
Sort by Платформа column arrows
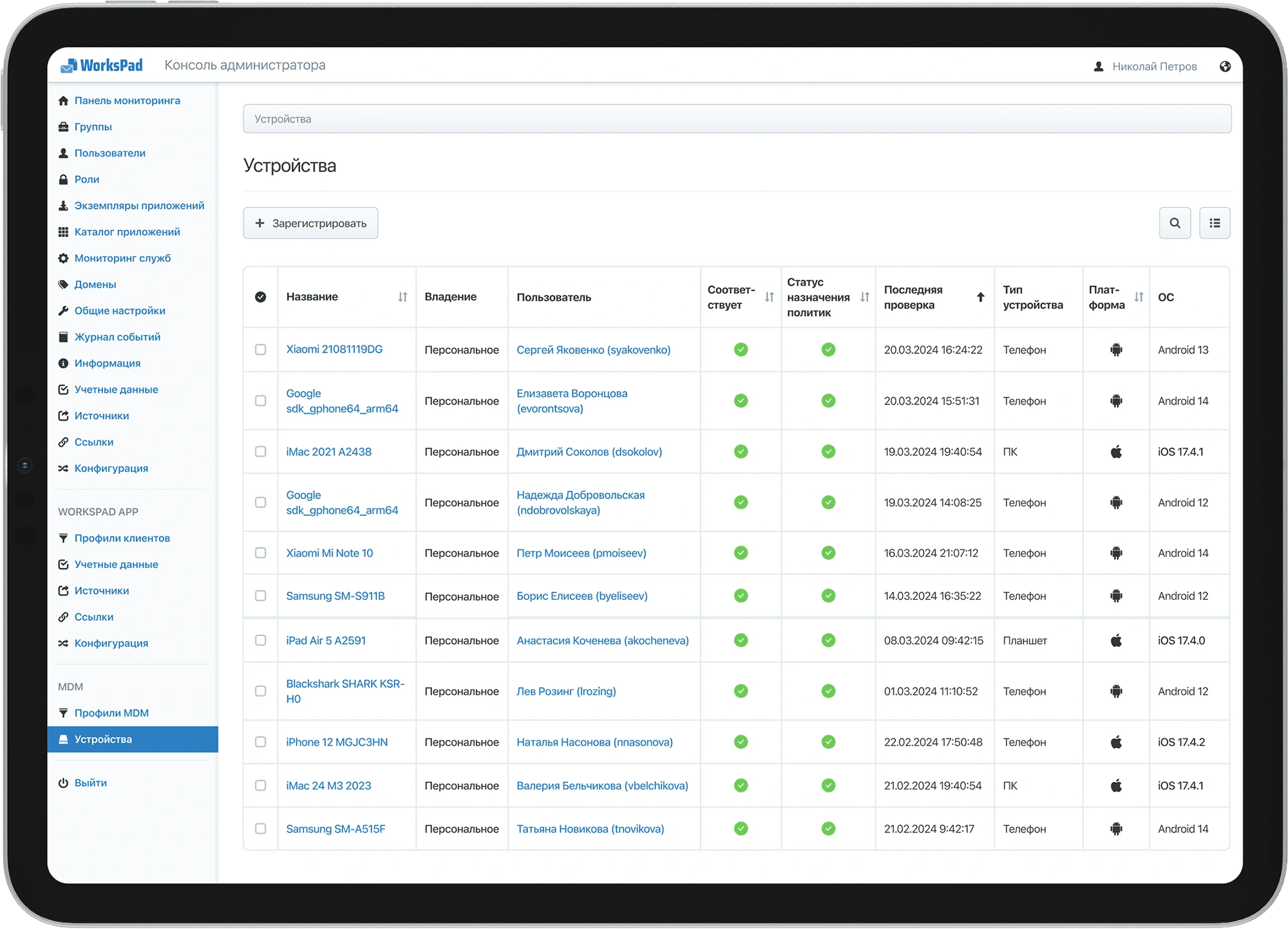point(1139,297)
